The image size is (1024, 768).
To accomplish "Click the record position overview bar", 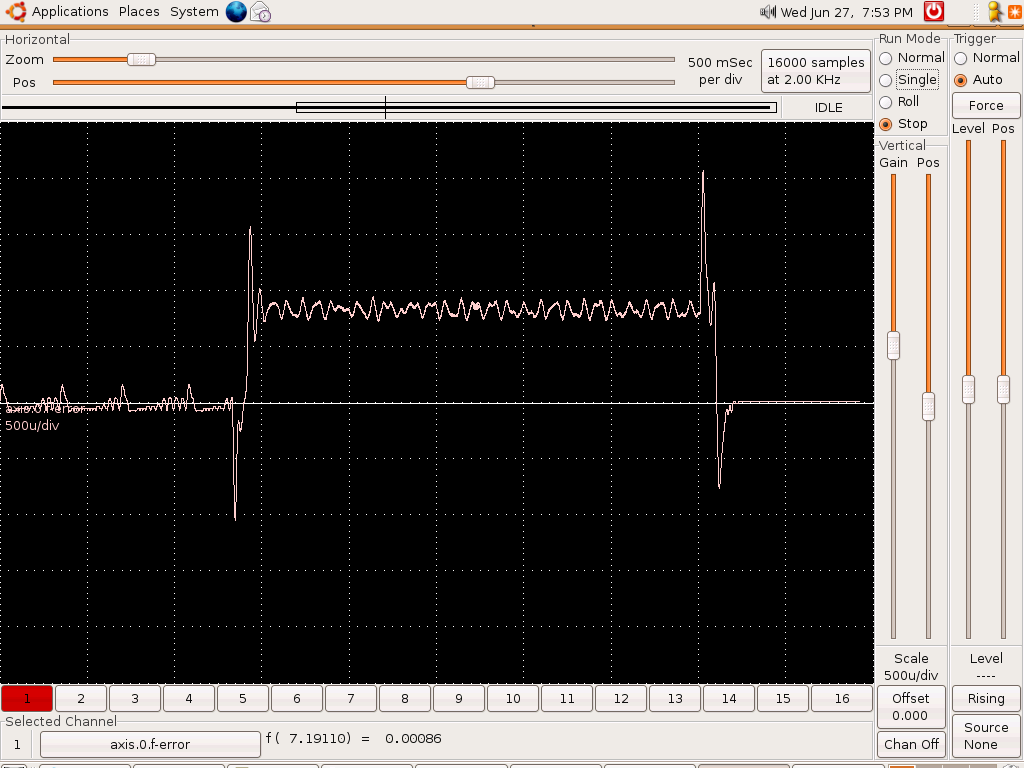I will pyautogui.click(x=390, y=108).
